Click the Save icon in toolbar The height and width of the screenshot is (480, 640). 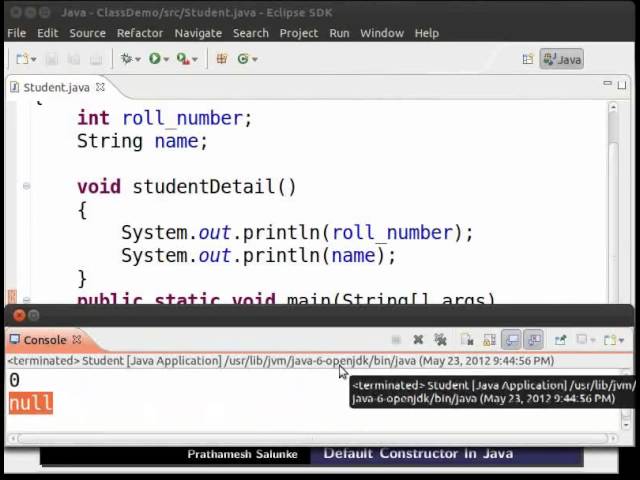pos(52,60)
